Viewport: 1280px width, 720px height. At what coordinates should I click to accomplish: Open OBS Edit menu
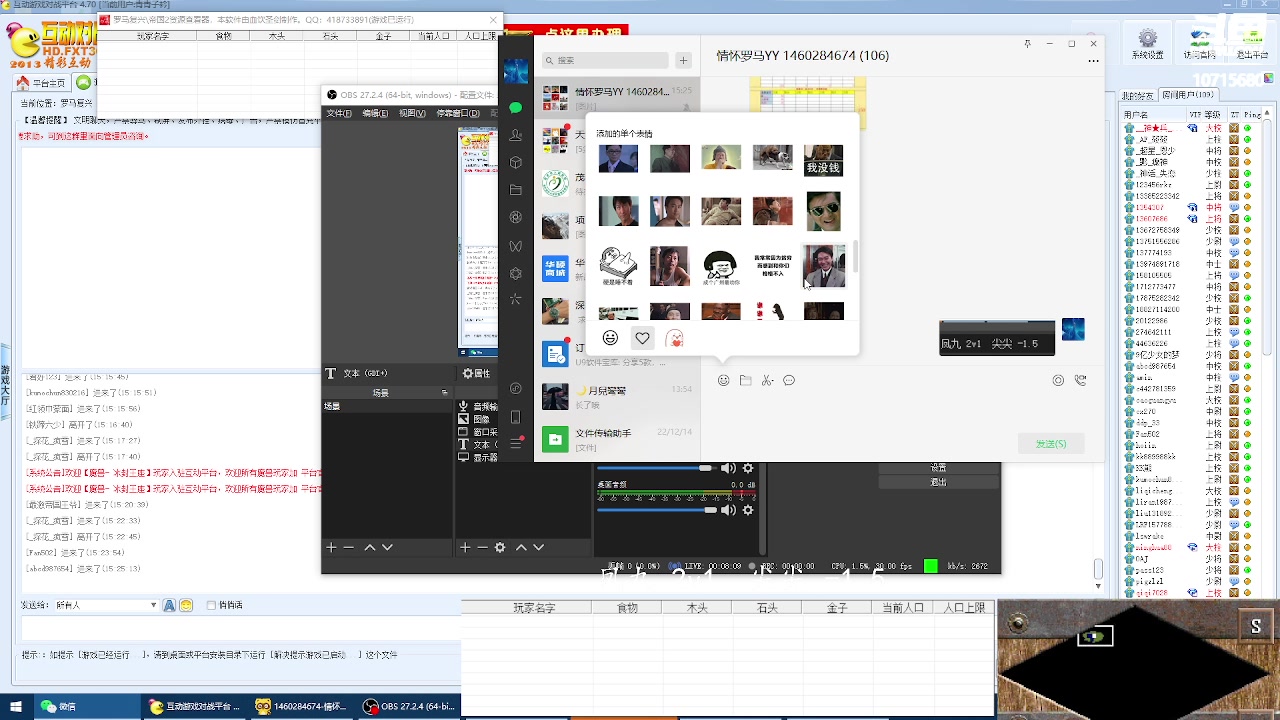[375, 113]
